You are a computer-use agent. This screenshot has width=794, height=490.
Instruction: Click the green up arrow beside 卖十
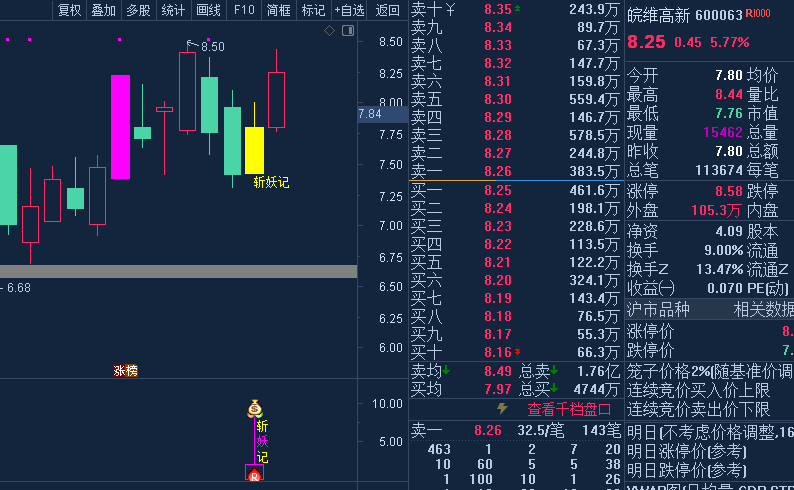pos(518,8)
